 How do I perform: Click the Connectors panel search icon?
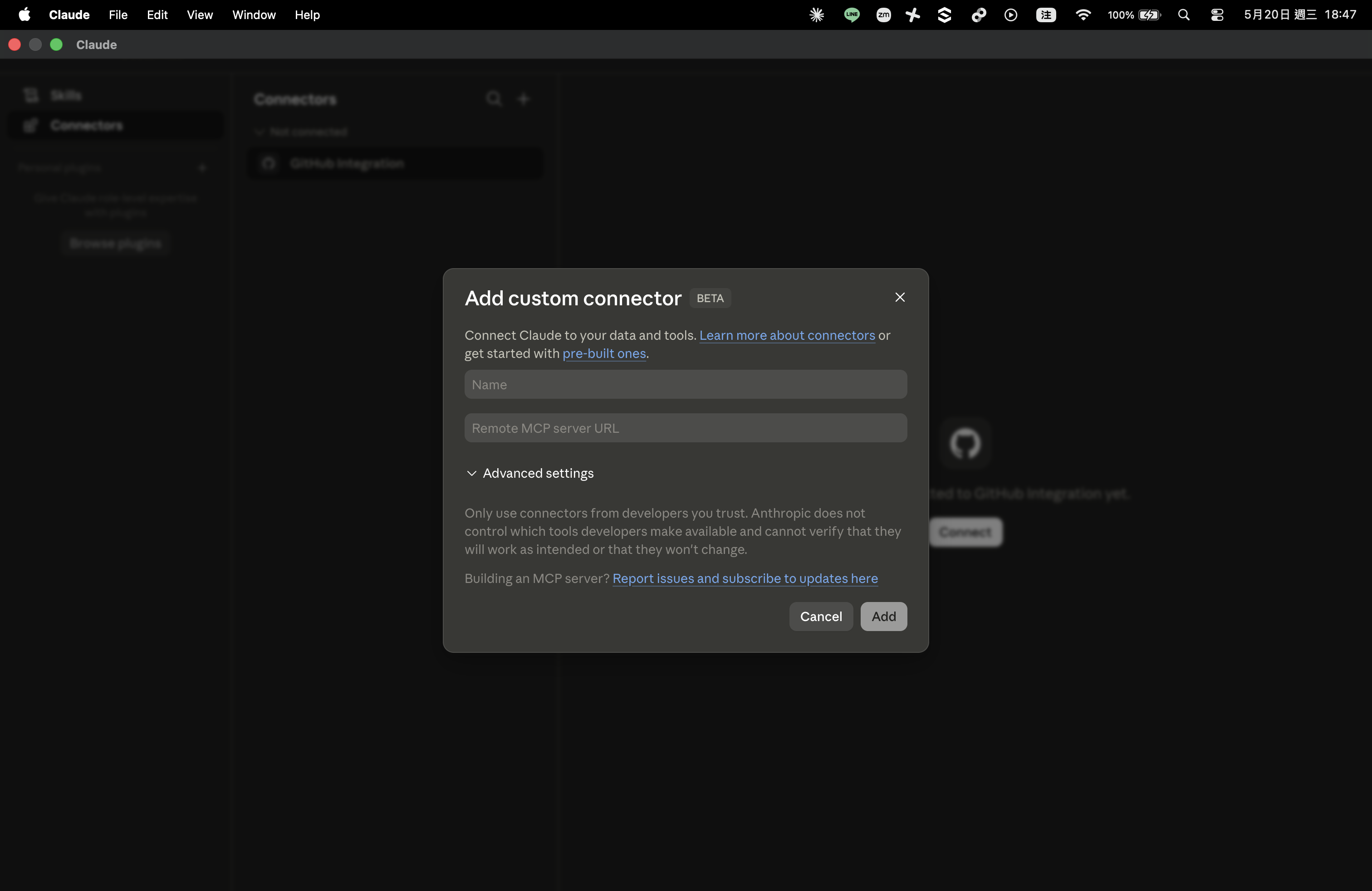pos(494,98)
